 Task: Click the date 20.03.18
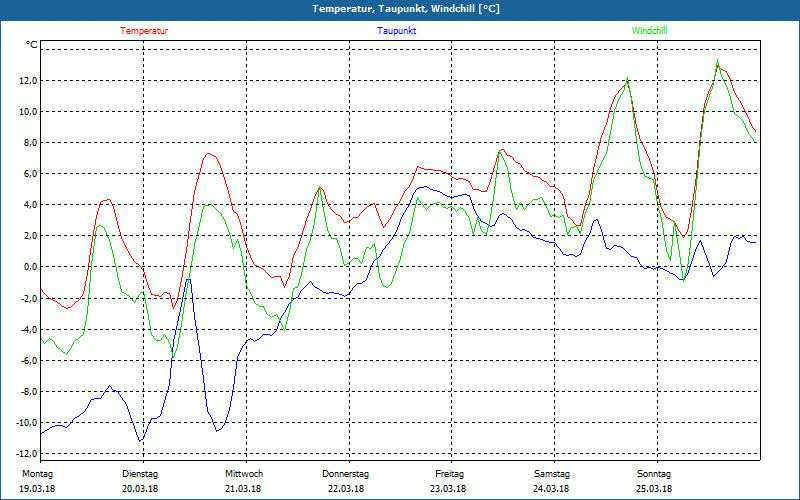(140, 489)
